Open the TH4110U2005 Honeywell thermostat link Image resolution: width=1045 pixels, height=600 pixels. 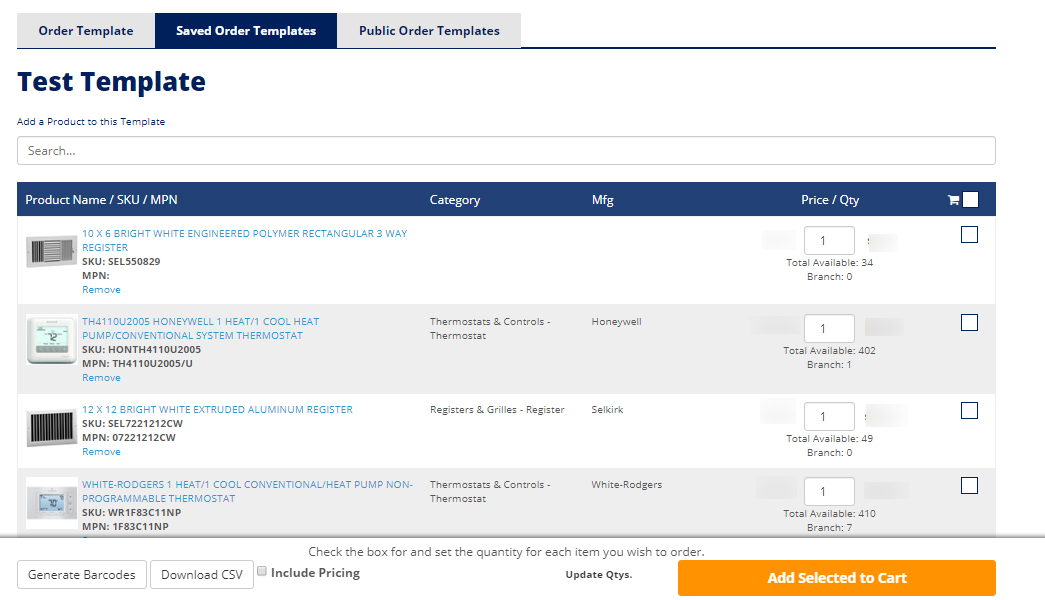click(201, 328)
